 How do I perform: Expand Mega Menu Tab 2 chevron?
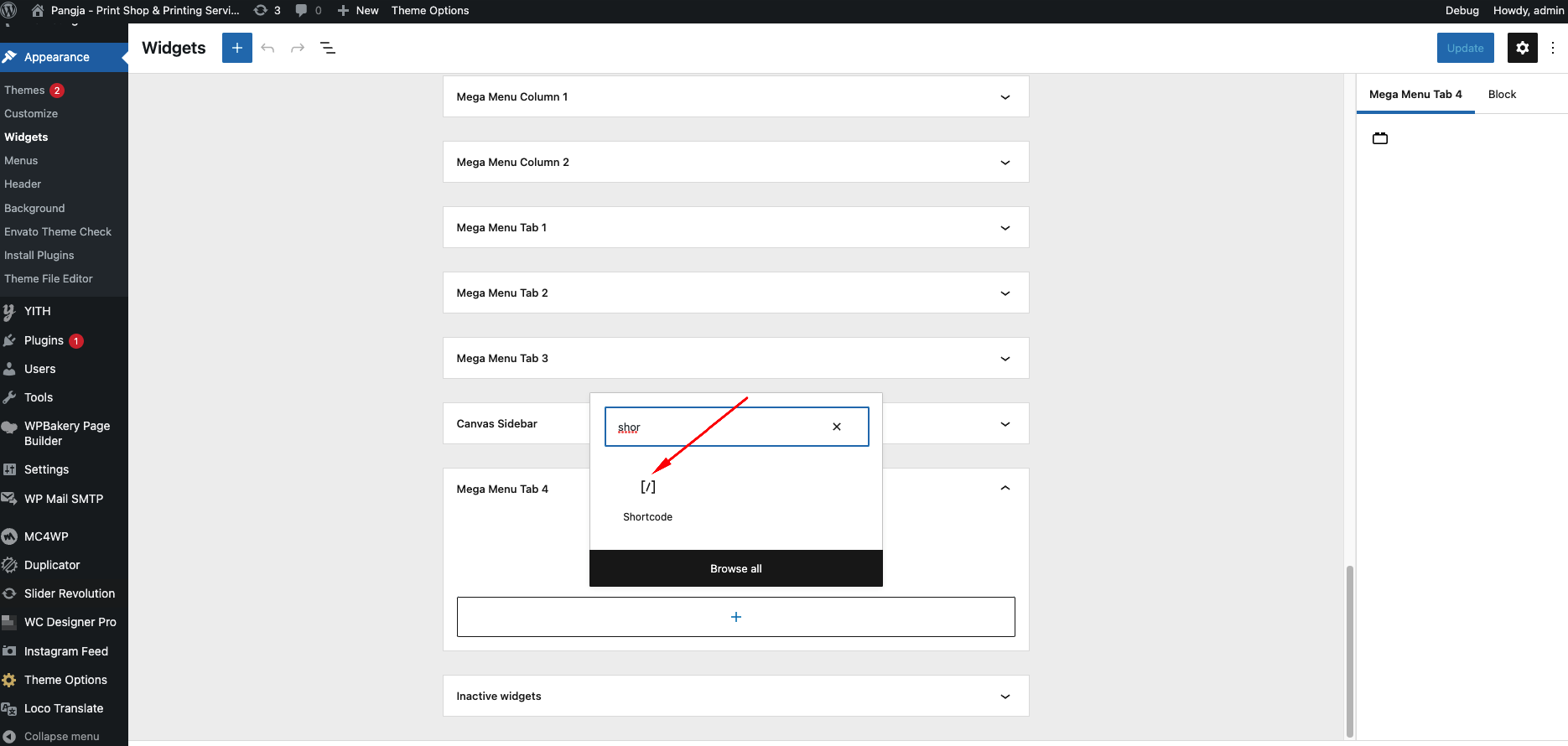pos(1005,293)
